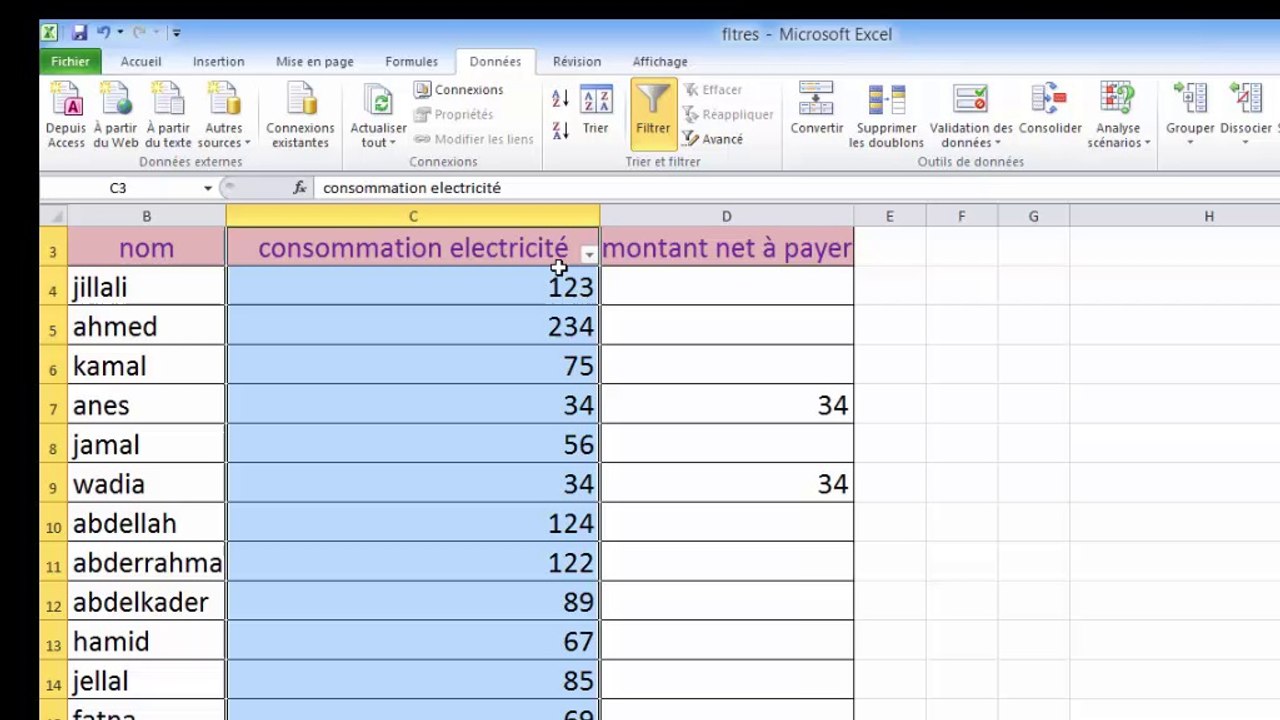Open the Name Box dropdown arrow
The width and height of the screenshot is (1280, 720).
(208, 188)
